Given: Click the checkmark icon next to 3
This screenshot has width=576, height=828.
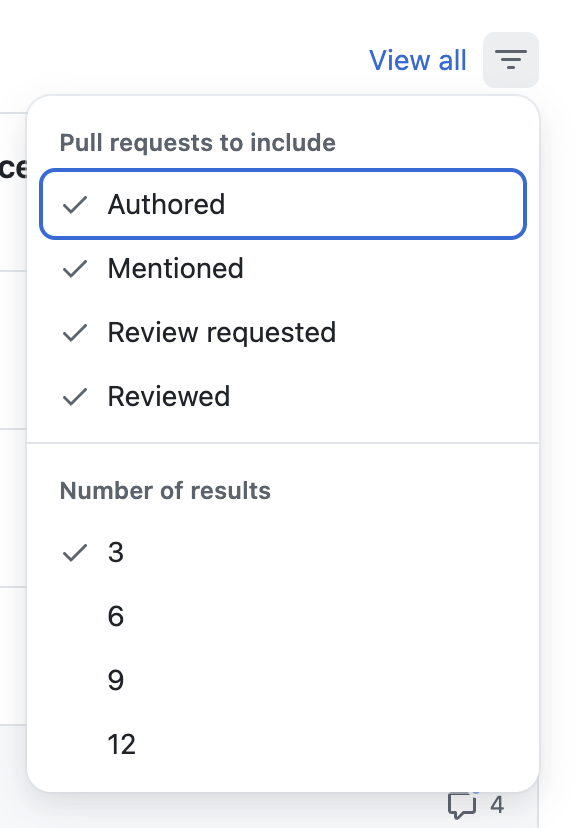Looking at the screenshot, I should point(75,553).
